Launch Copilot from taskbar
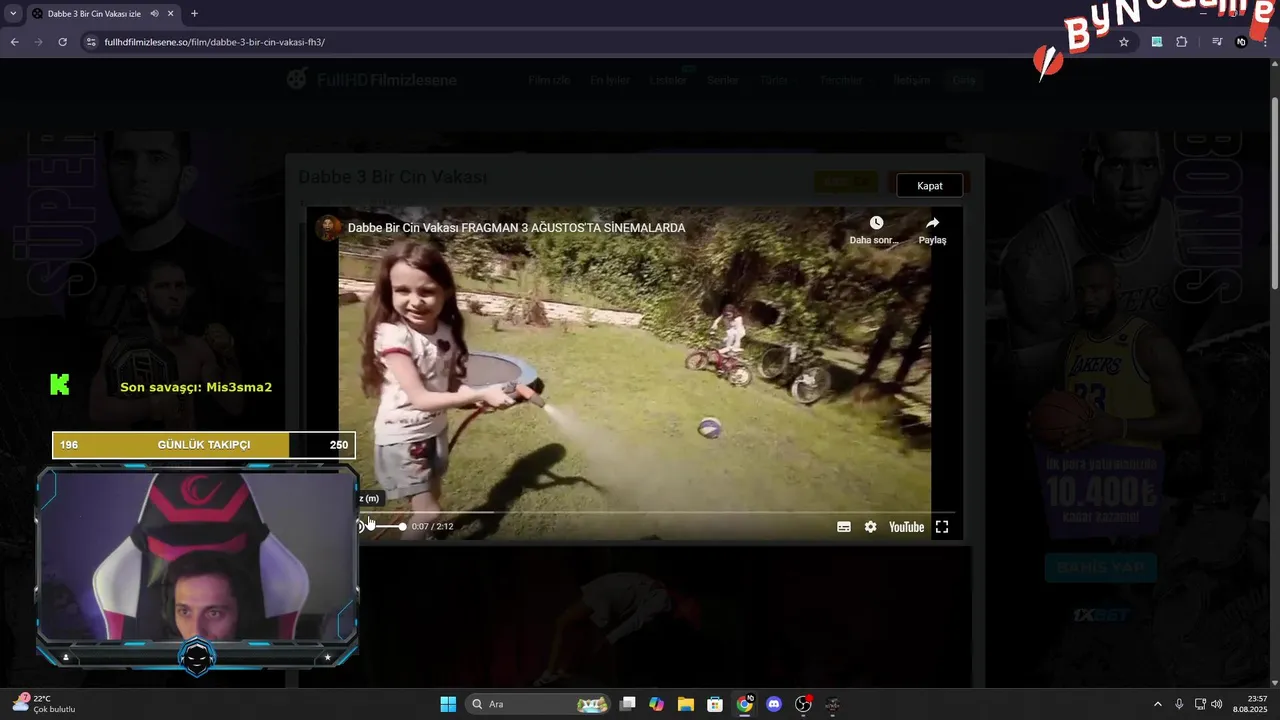 click(657, 704)
